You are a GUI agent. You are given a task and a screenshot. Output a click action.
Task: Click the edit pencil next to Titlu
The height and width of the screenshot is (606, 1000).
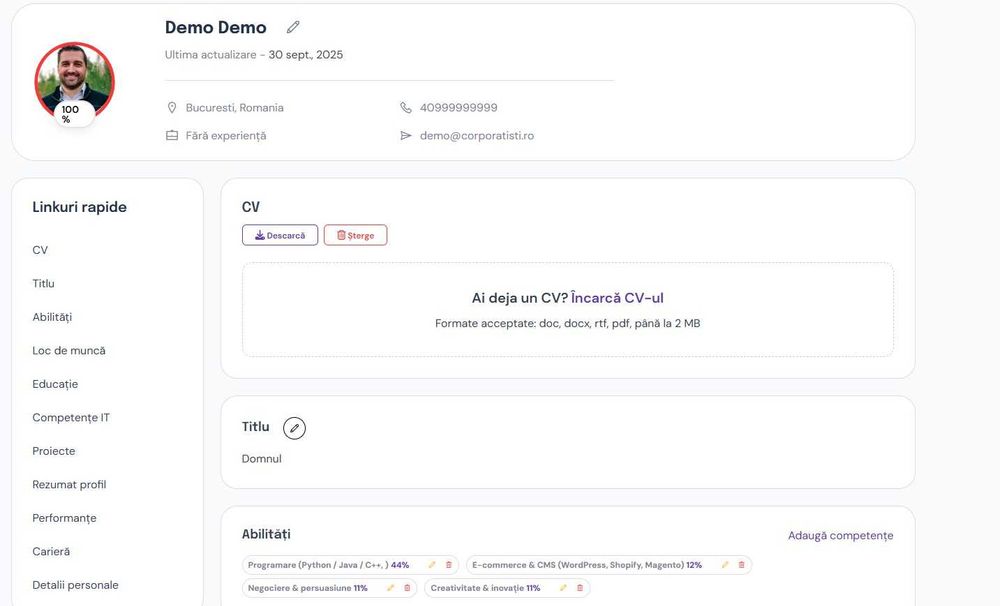294,428
